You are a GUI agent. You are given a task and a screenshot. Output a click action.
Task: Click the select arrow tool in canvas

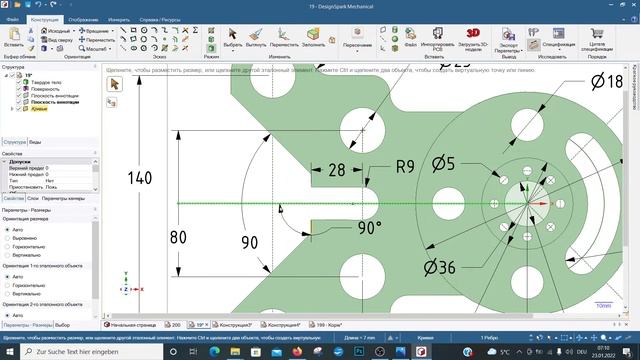coord(114,84)
